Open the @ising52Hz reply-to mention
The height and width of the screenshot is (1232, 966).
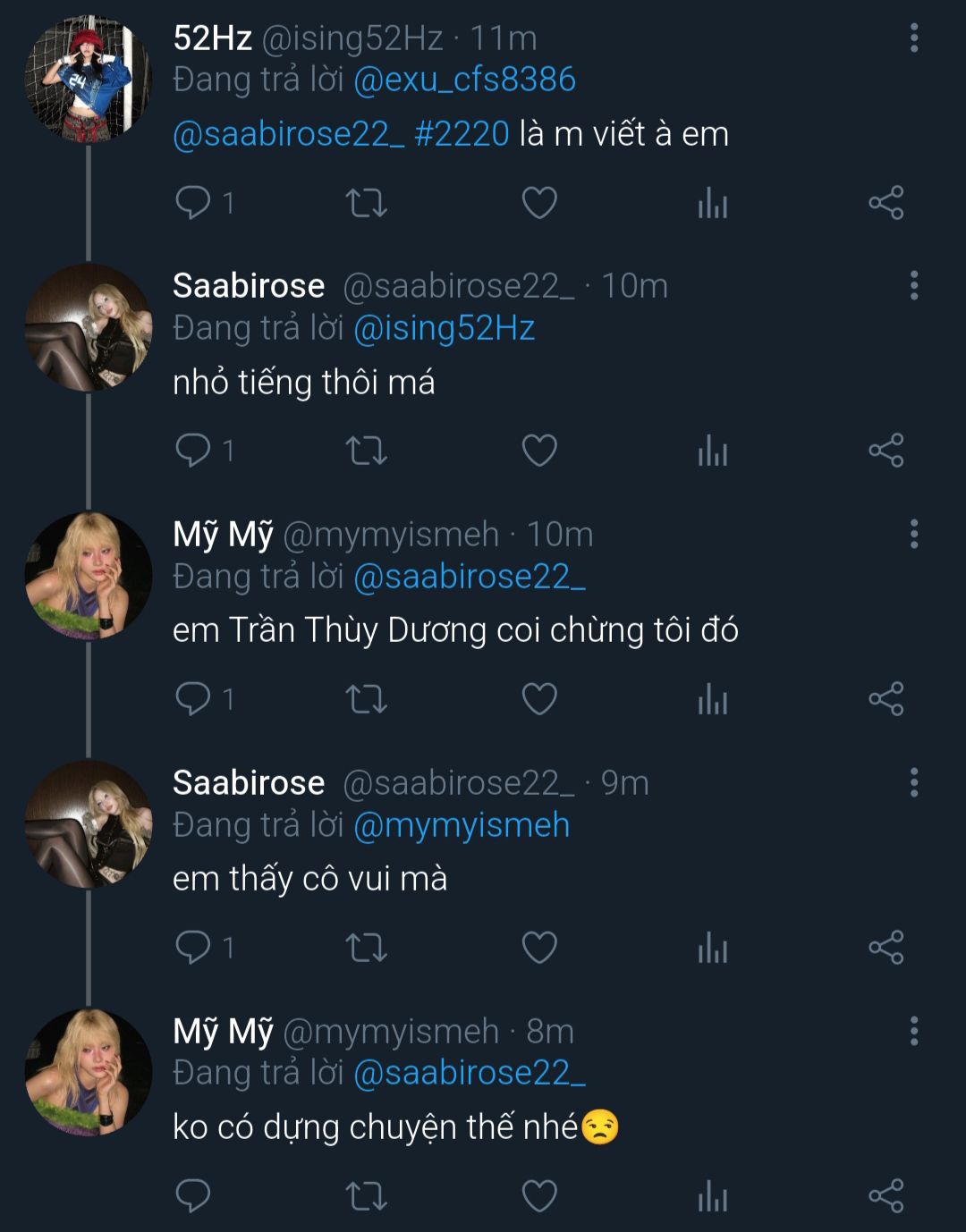tap(444, 329)
